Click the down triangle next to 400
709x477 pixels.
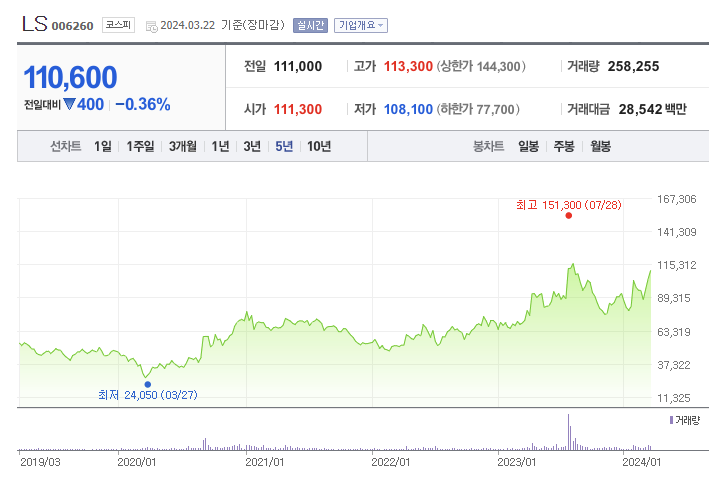click(x=69, y=104)
